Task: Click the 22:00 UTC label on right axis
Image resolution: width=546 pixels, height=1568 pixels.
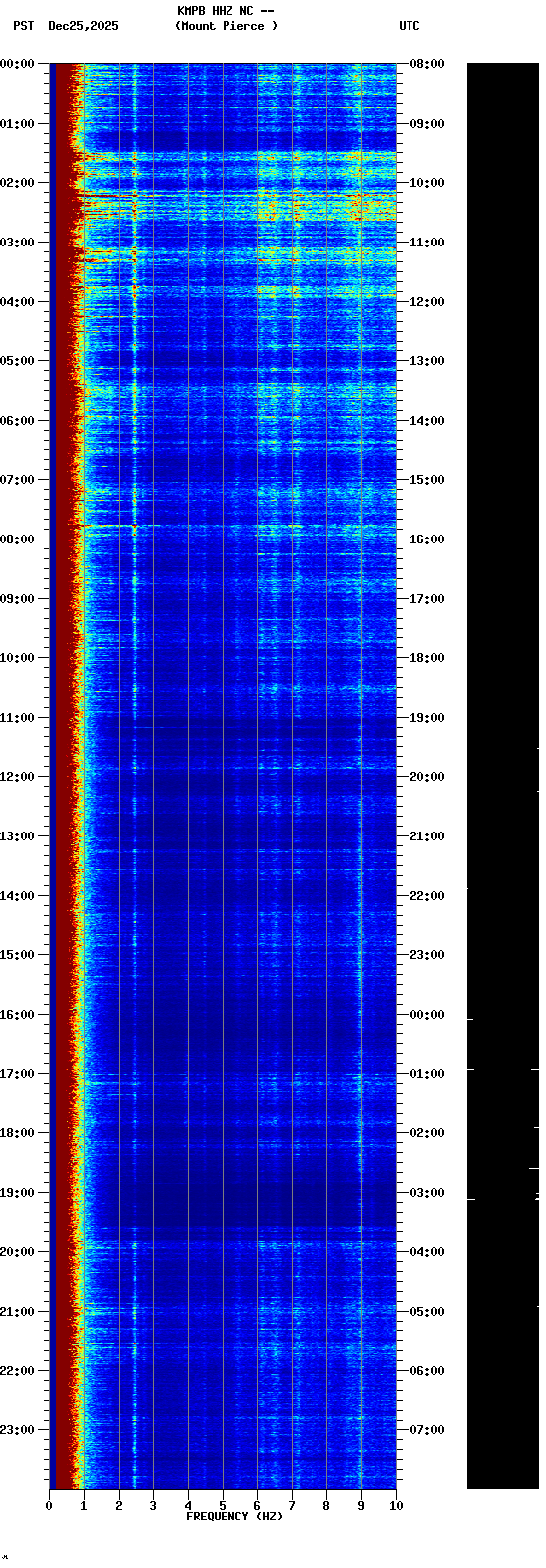Action: pyautogui.click(x=427, y=896)
